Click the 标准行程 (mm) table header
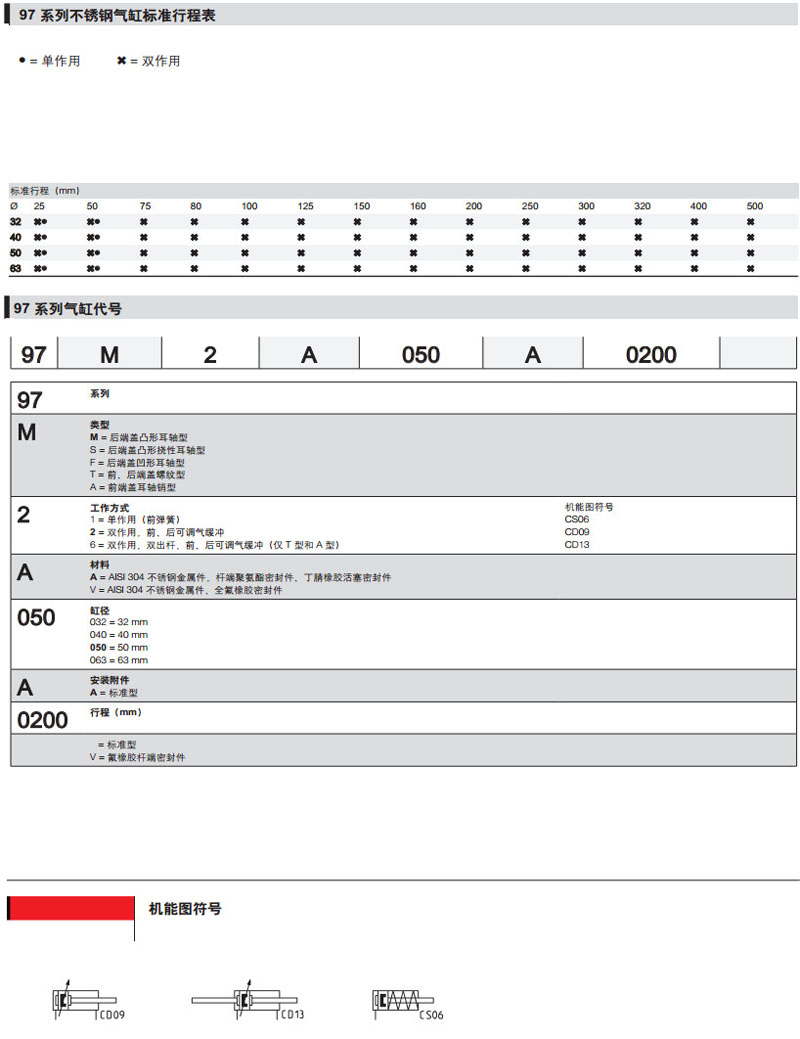 click(x=45, y=191)
